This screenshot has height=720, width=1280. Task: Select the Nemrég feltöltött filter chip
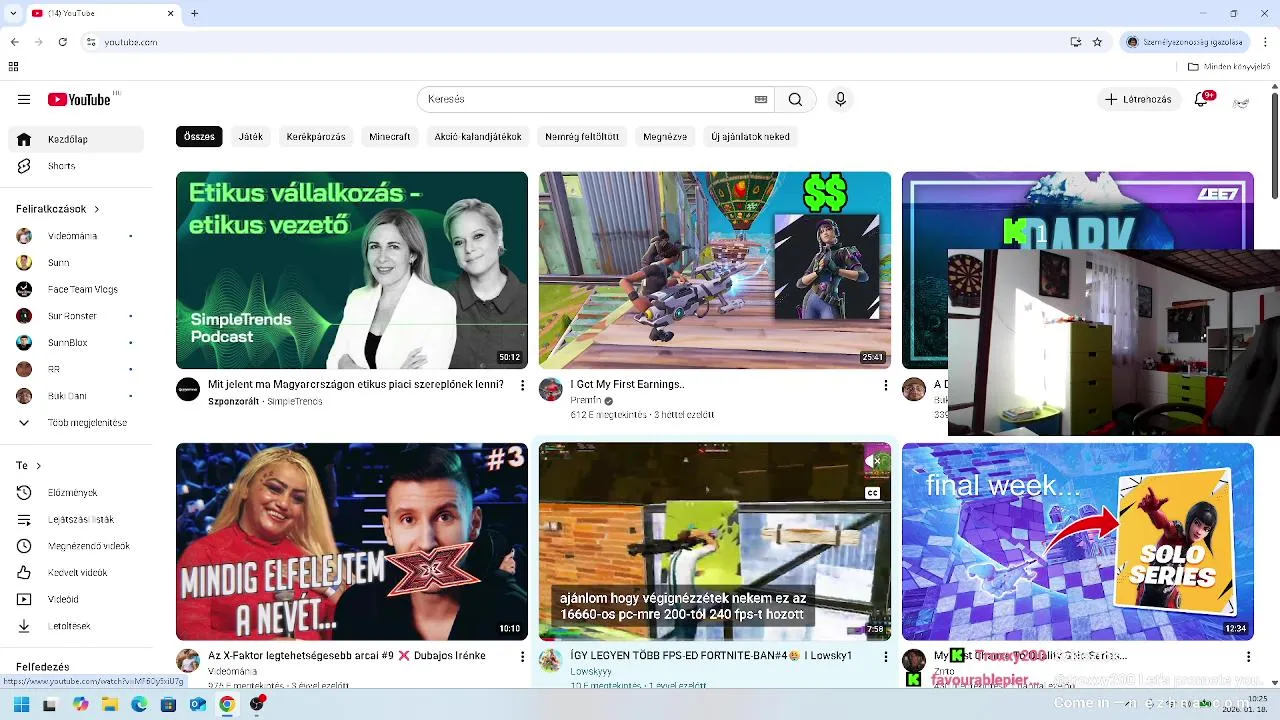[582, 136]
